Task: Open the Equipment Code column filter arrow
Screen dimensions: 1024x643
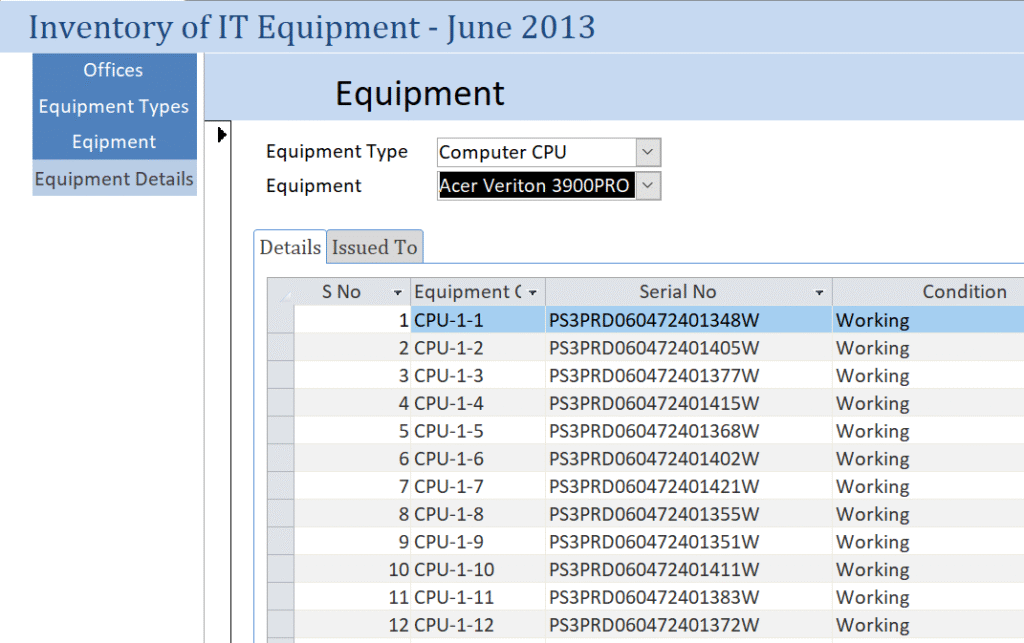Action: tap(533, 293)
